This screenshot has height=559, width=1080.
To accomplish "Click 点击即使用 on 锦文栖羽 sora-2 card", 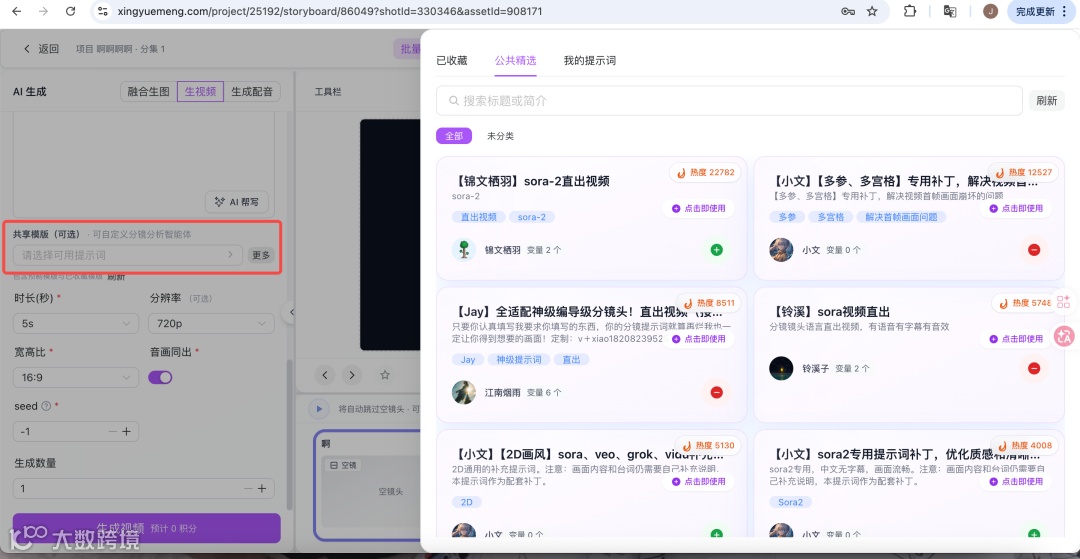I will coord(698,209).
